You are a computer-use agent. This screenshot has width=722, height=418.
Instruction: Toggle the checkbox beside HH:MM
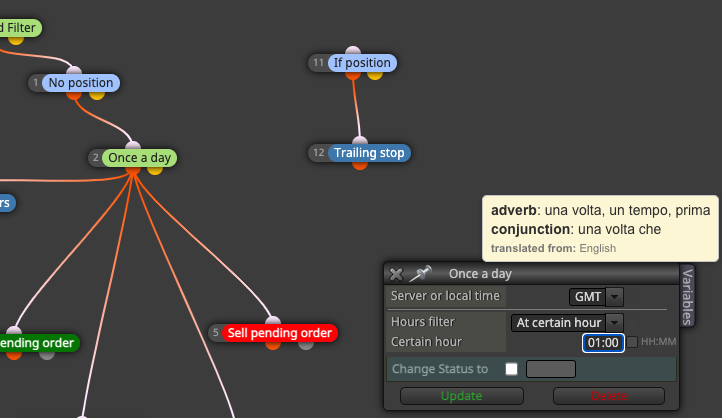pyautogui.click(x=632, y=342)
